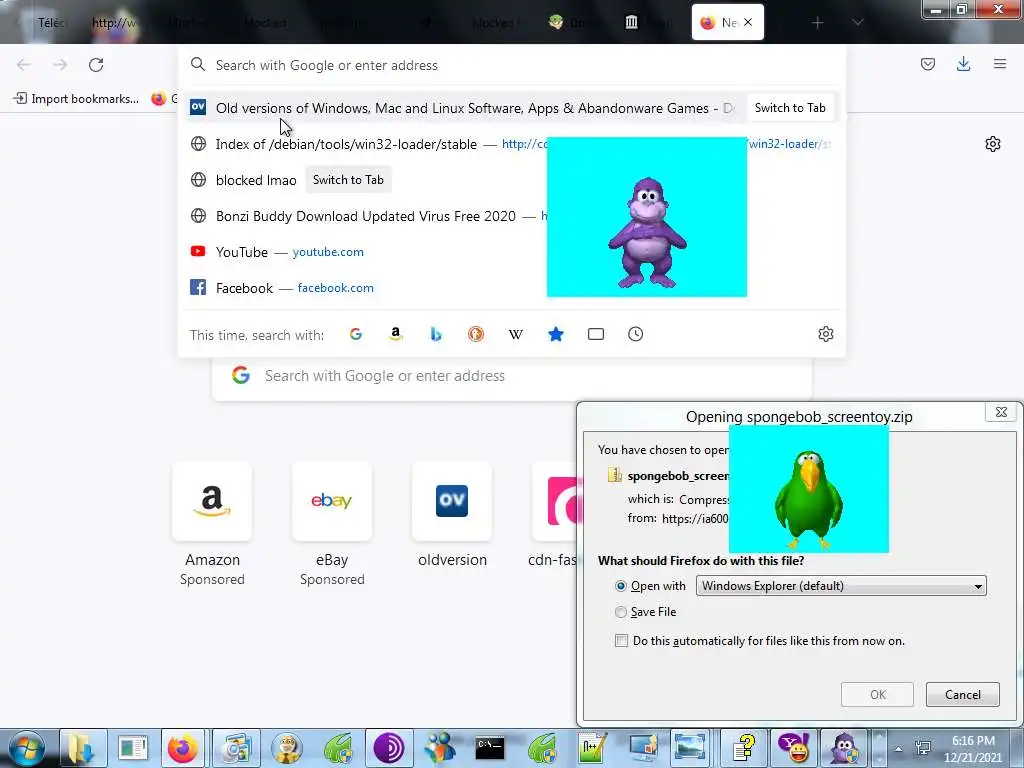Image resolution: width=1024 pixels, height=768 pixels.
Task: Open the Windows Start menu orb
Action: tap(27, 748)
